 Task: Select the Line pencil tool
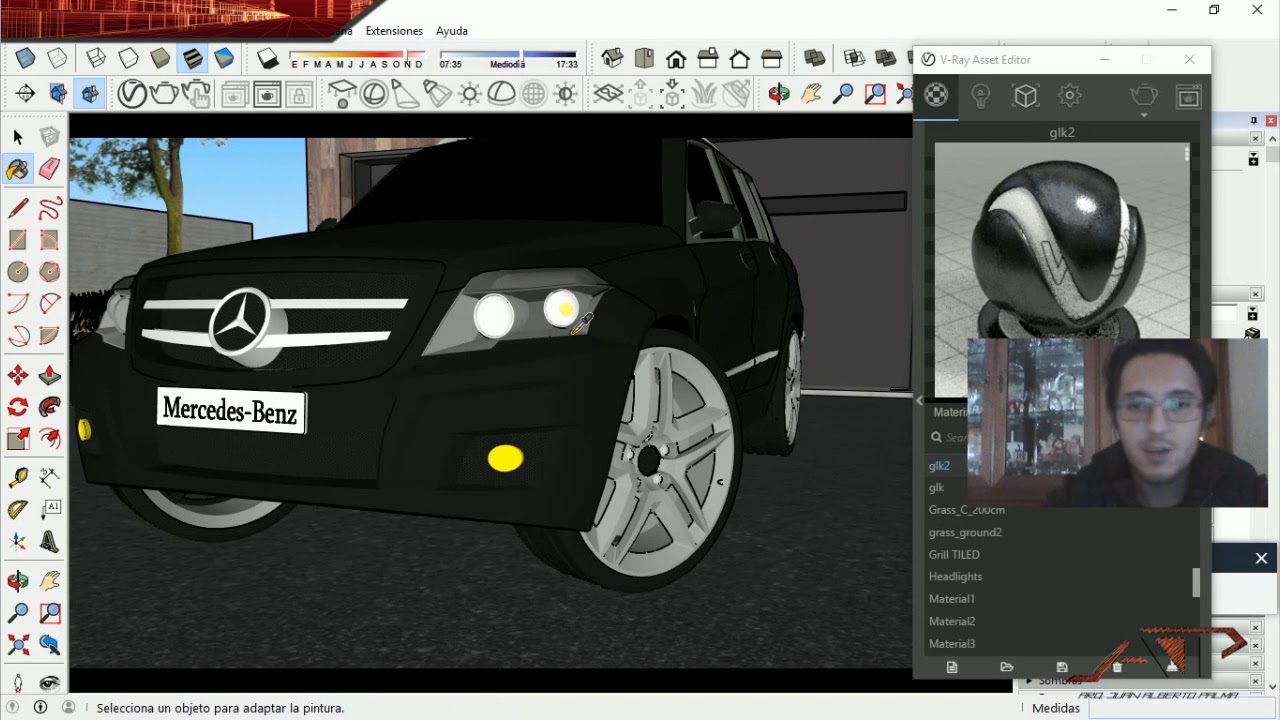(18, 208)
